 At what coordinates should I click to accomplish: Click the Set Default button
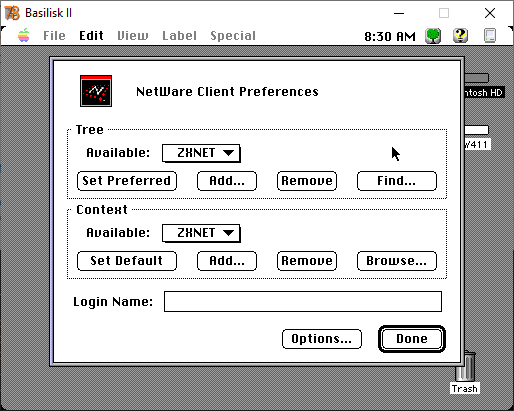127,261
